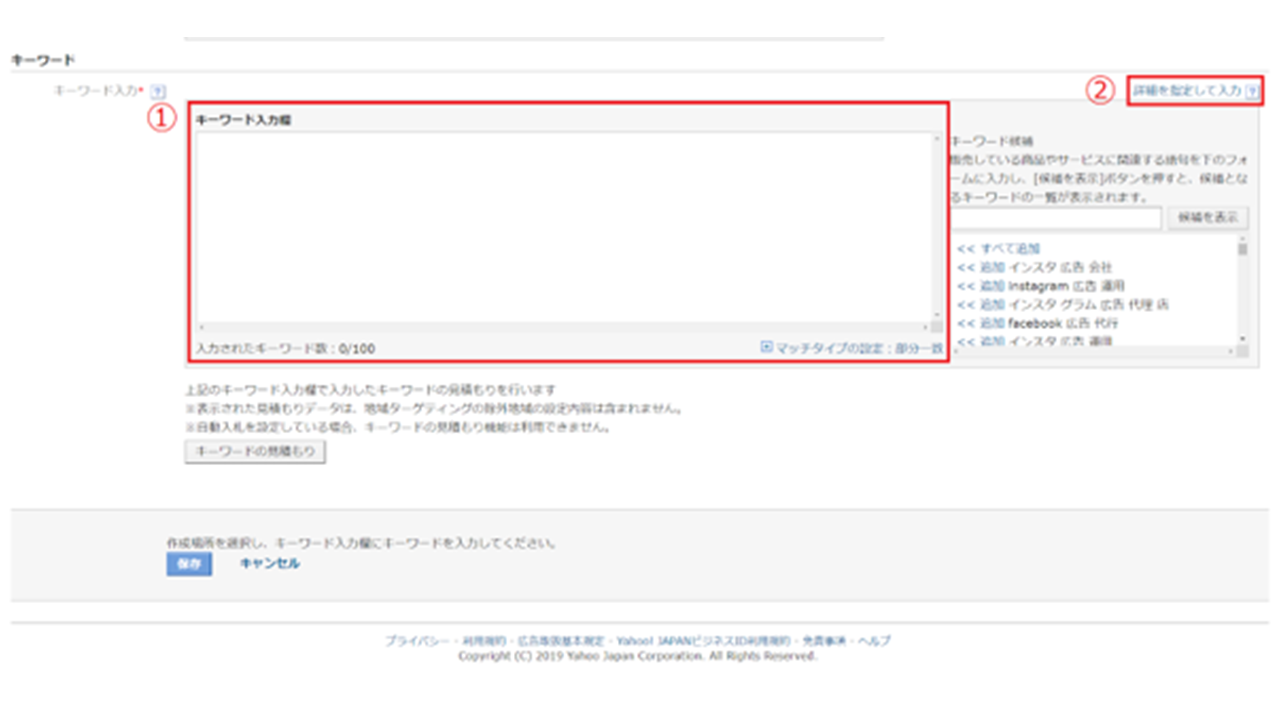Open the 利用規約 footer link

point(482,641)
